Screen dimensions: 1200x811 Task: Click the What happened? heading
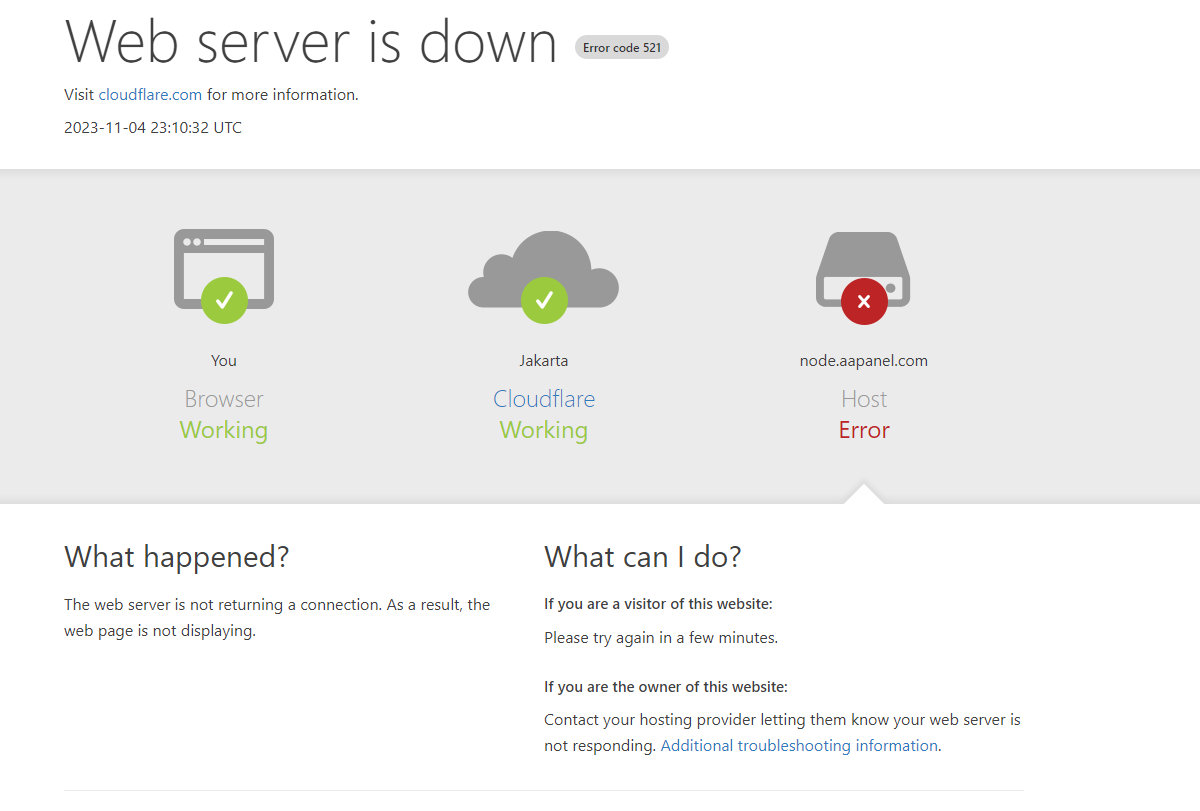pyautogui.click(x=177, y=557)
